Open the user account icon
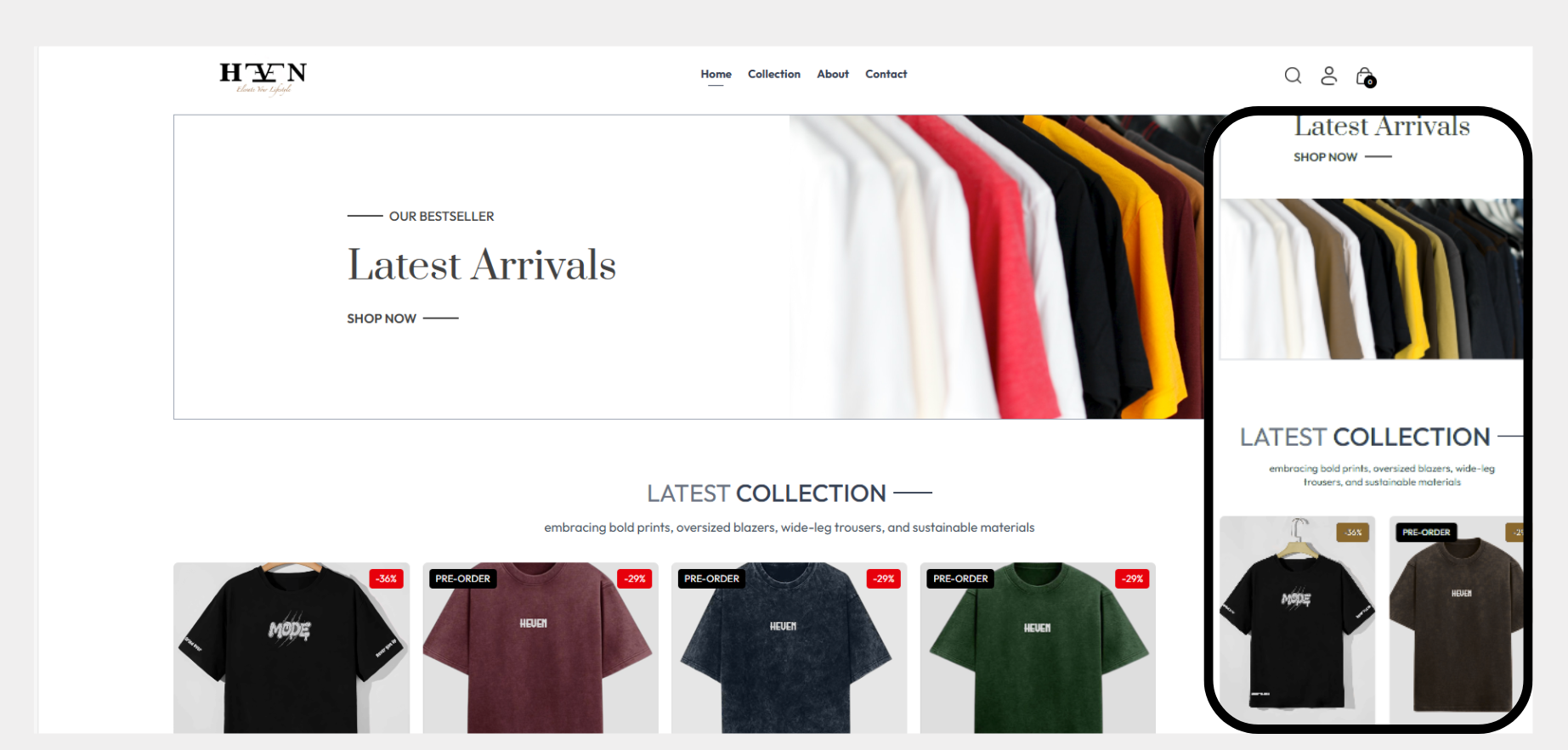This screenshot has height=750, width=1568. (1329, 76)
